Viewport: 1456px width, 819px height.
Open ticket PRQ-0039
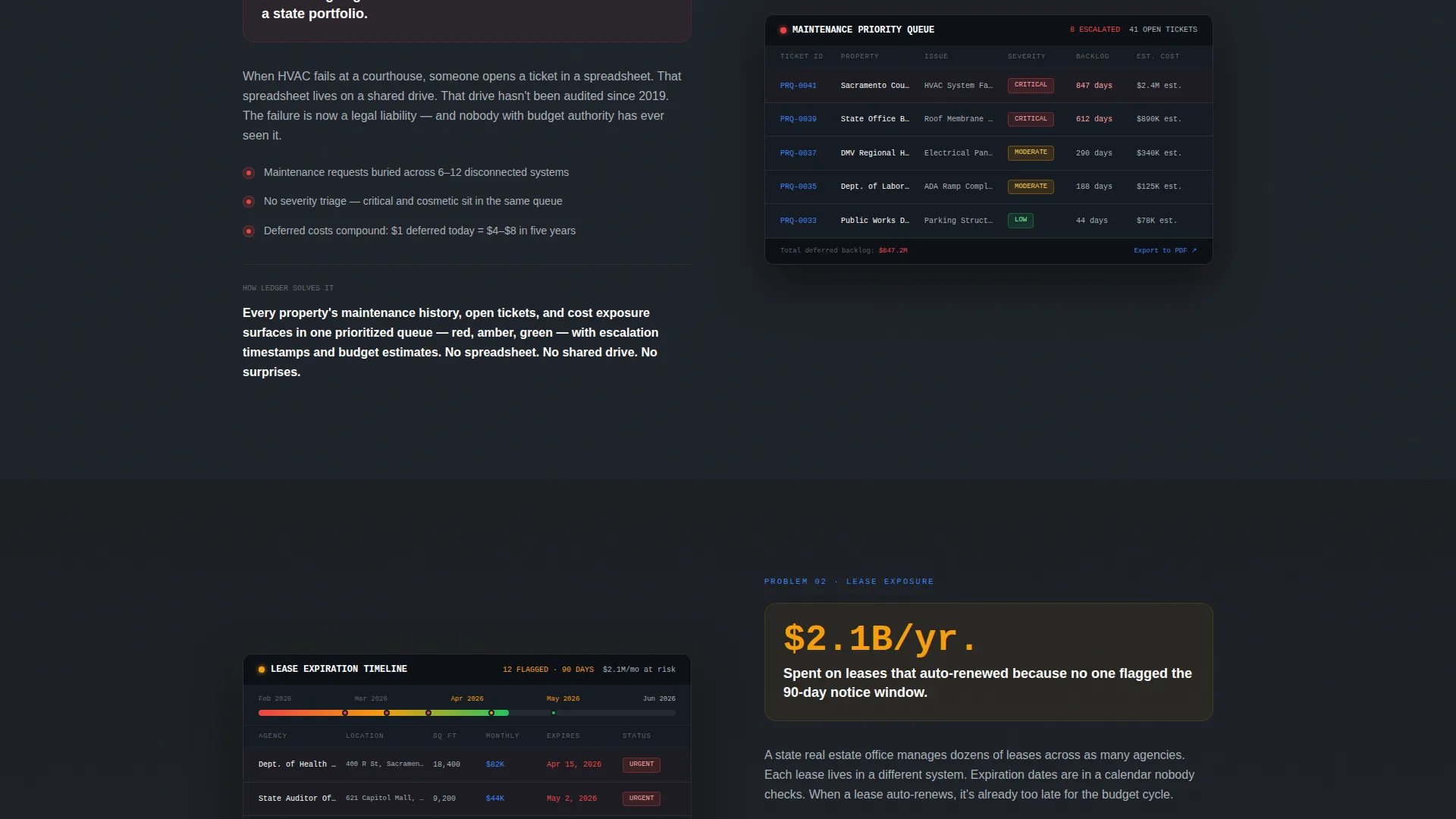798,119
